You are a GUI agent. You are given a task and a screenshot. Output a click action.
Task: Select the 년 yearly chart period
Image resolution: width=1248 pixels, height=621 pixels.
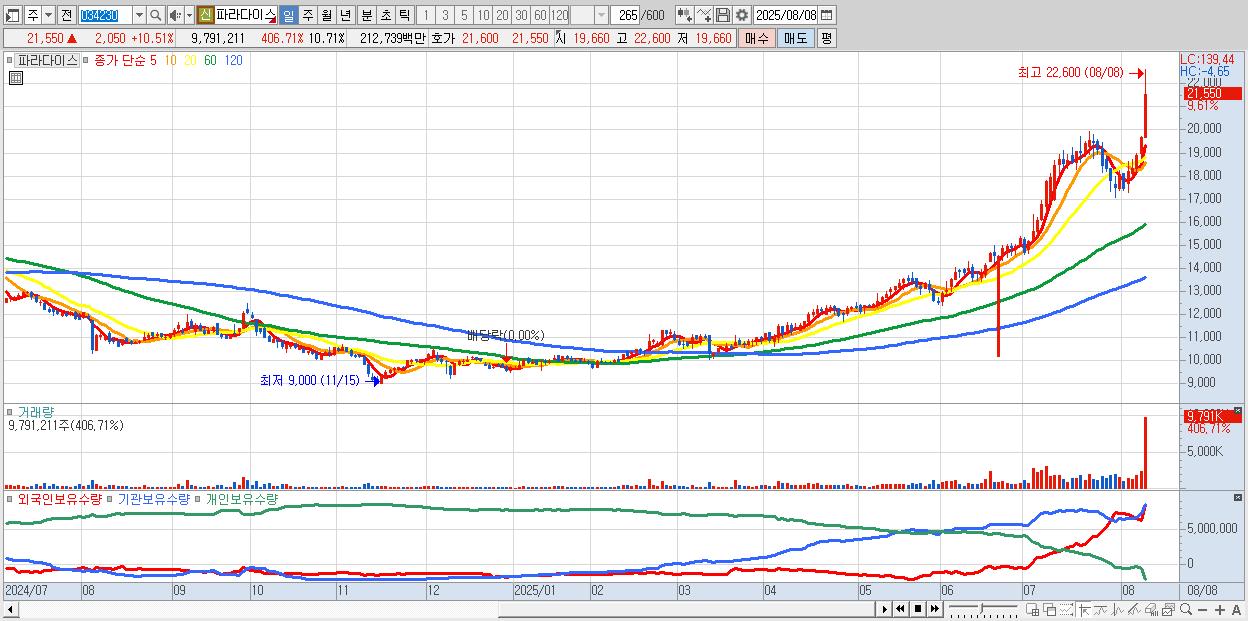pos(345,15)
